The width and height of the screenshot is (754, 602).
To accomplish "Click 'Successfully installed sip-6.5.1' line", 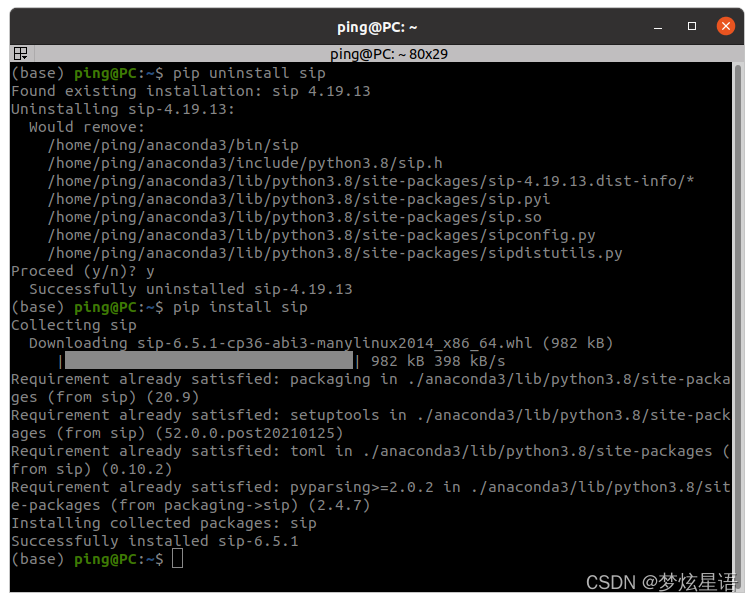I will pyautogui.click(x=155, y=541).
